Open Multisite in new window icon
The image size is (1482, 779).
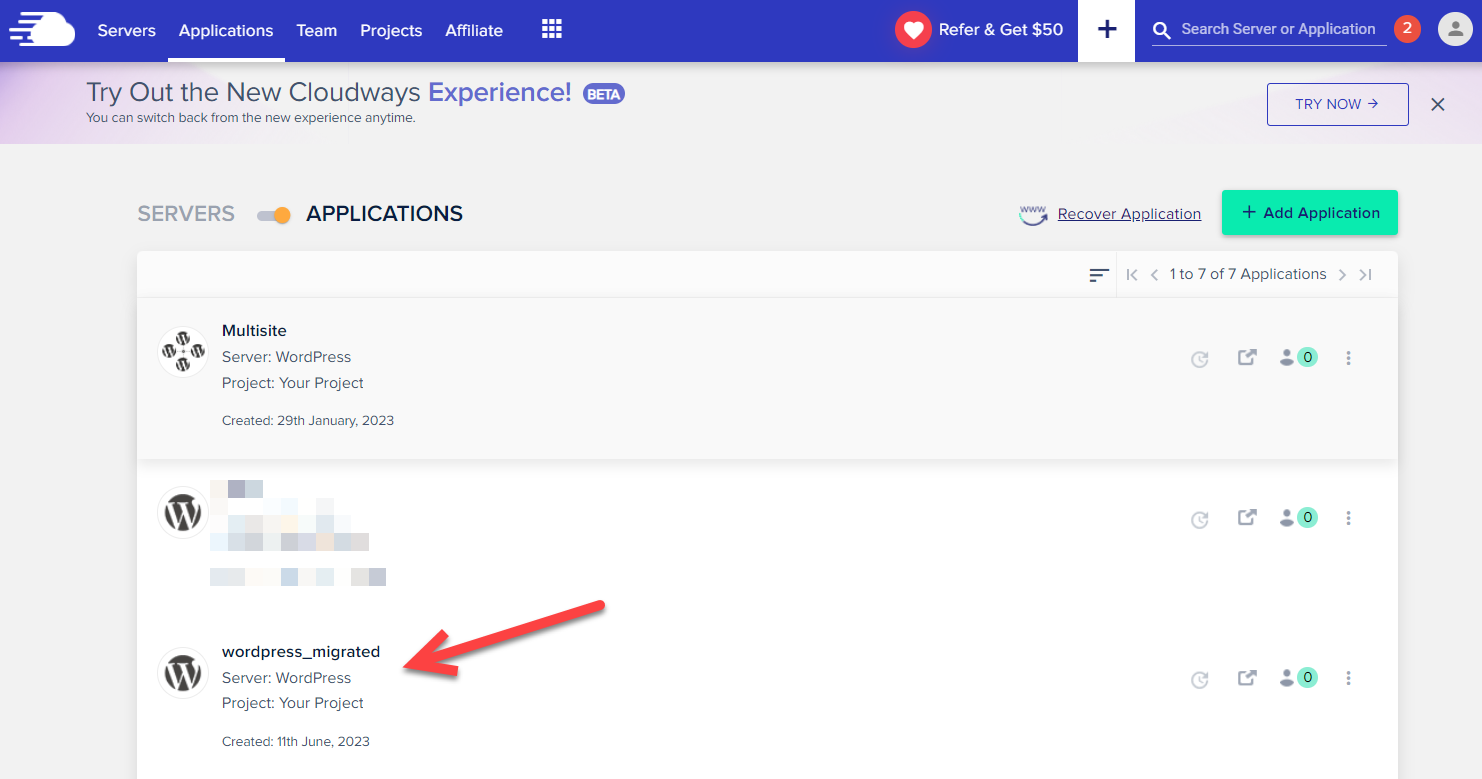(1247, 357)
